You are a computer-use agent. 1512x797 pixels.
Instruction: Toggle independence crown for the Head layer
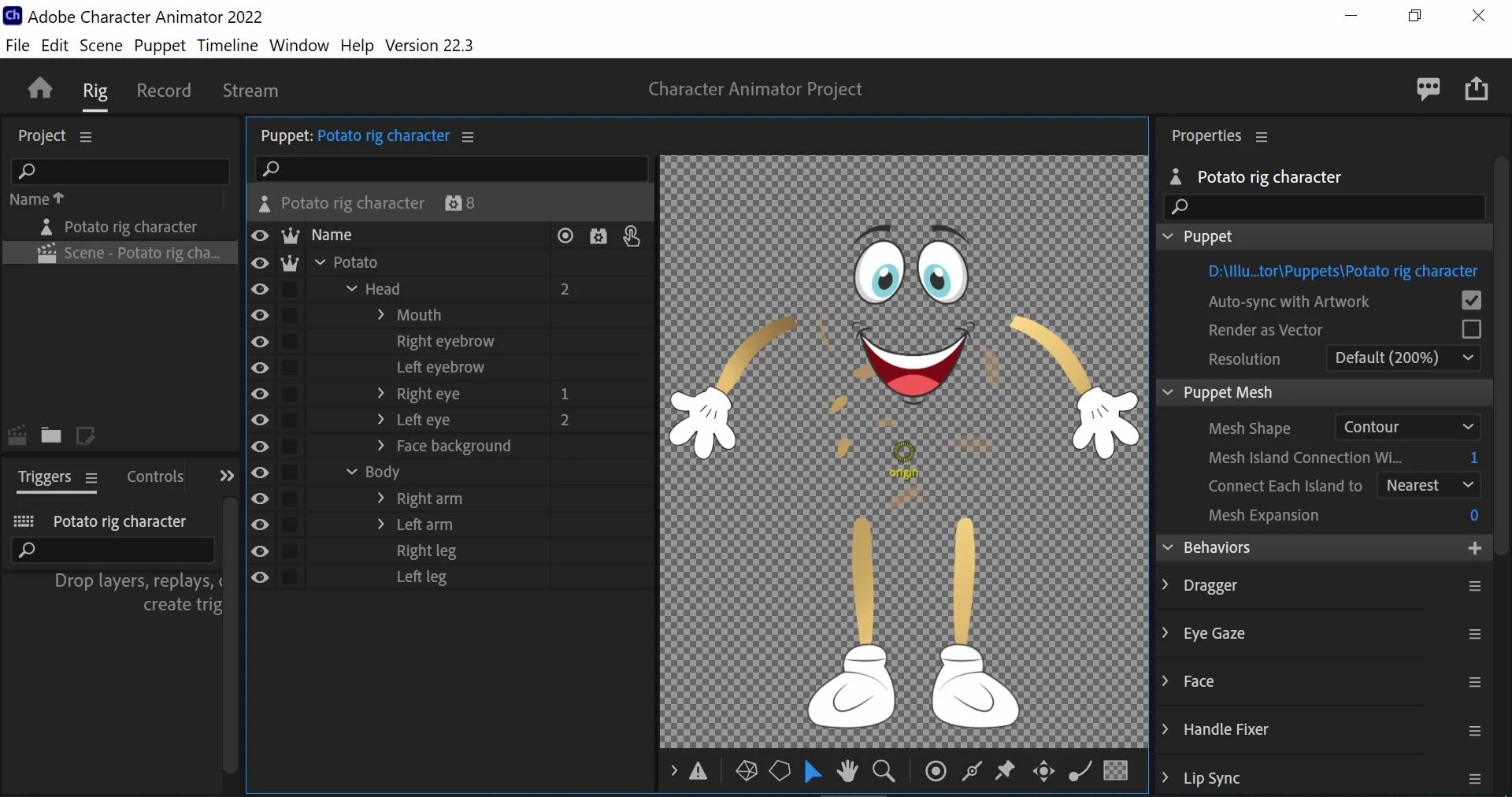290,290
